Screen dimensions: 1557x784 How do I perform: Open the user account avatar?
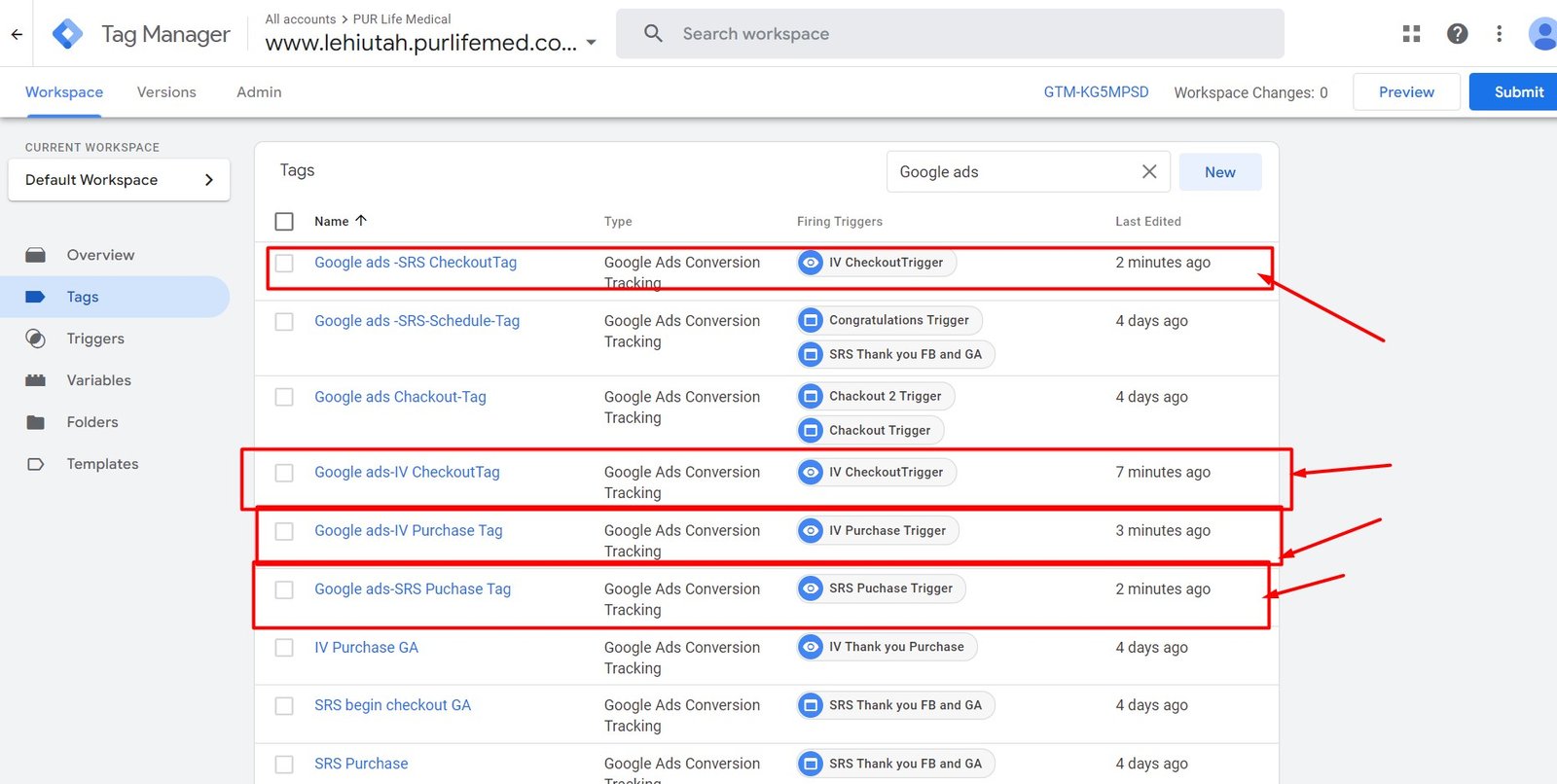(1543, 34)
